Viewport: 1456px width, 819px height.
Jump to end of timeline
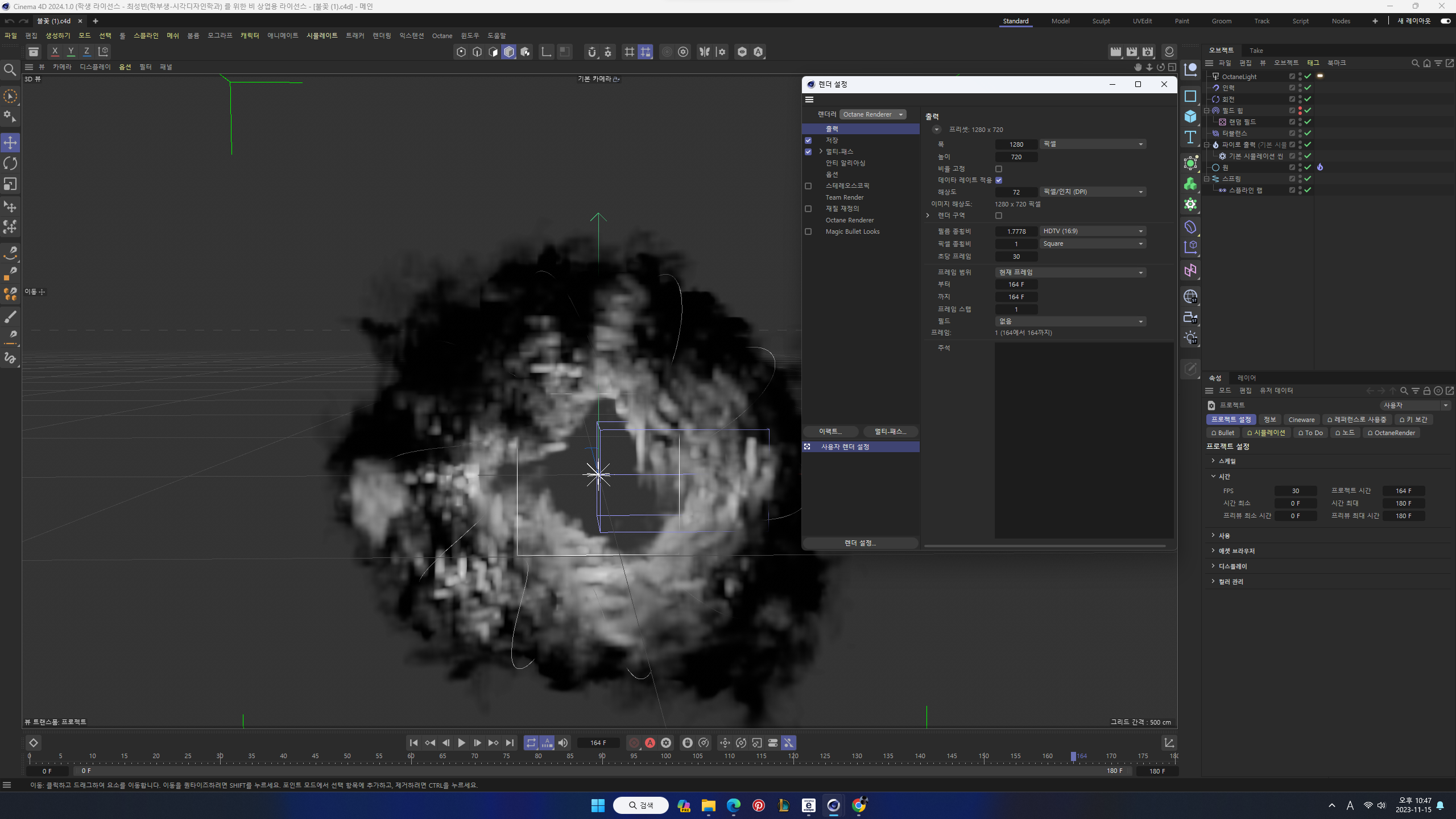pyautogui.click(x=510, y=743)
